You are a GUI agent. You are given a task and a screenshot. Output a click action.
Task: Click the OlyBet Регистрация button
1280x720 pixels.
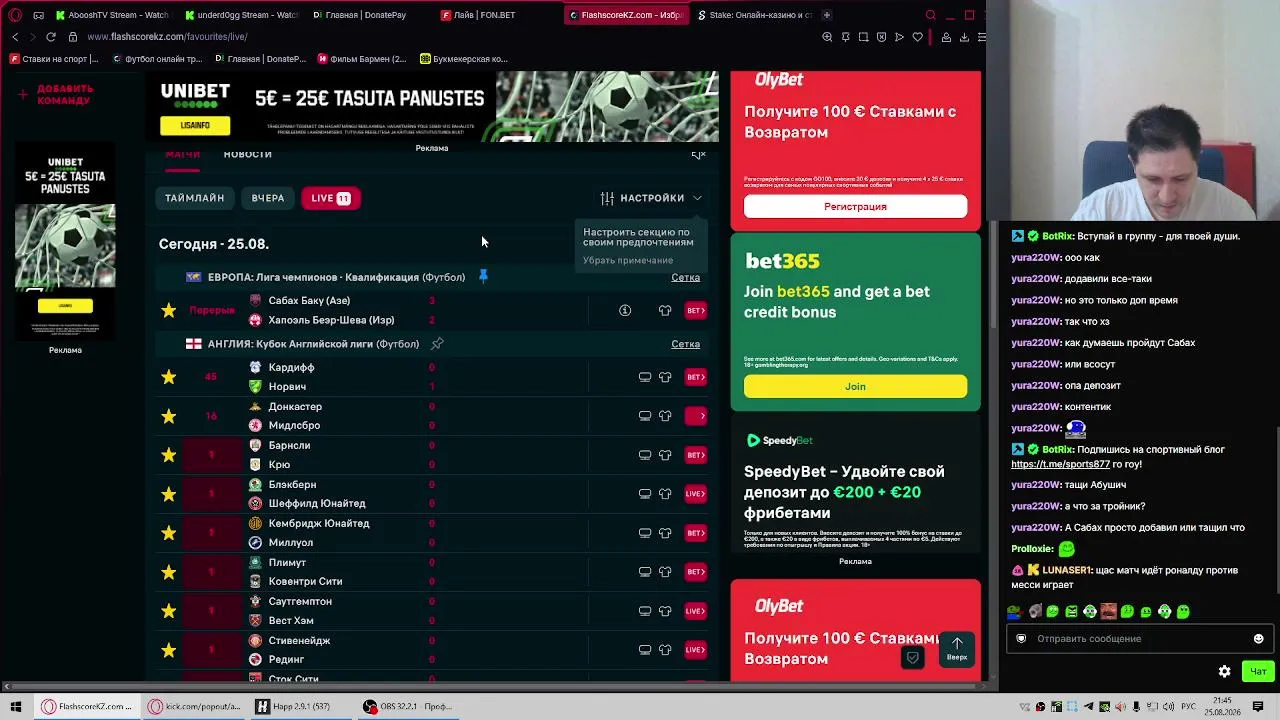[x=855, y=206]
